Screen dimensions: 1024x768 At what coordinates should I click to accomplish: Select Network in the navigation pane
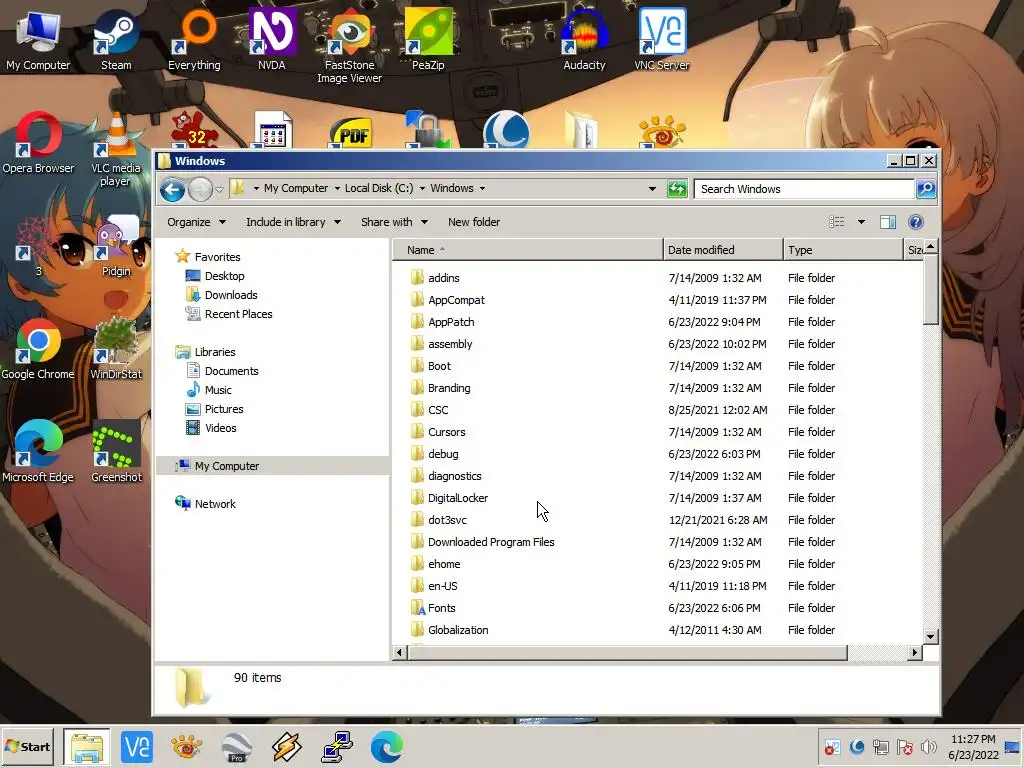pos(215,504)
